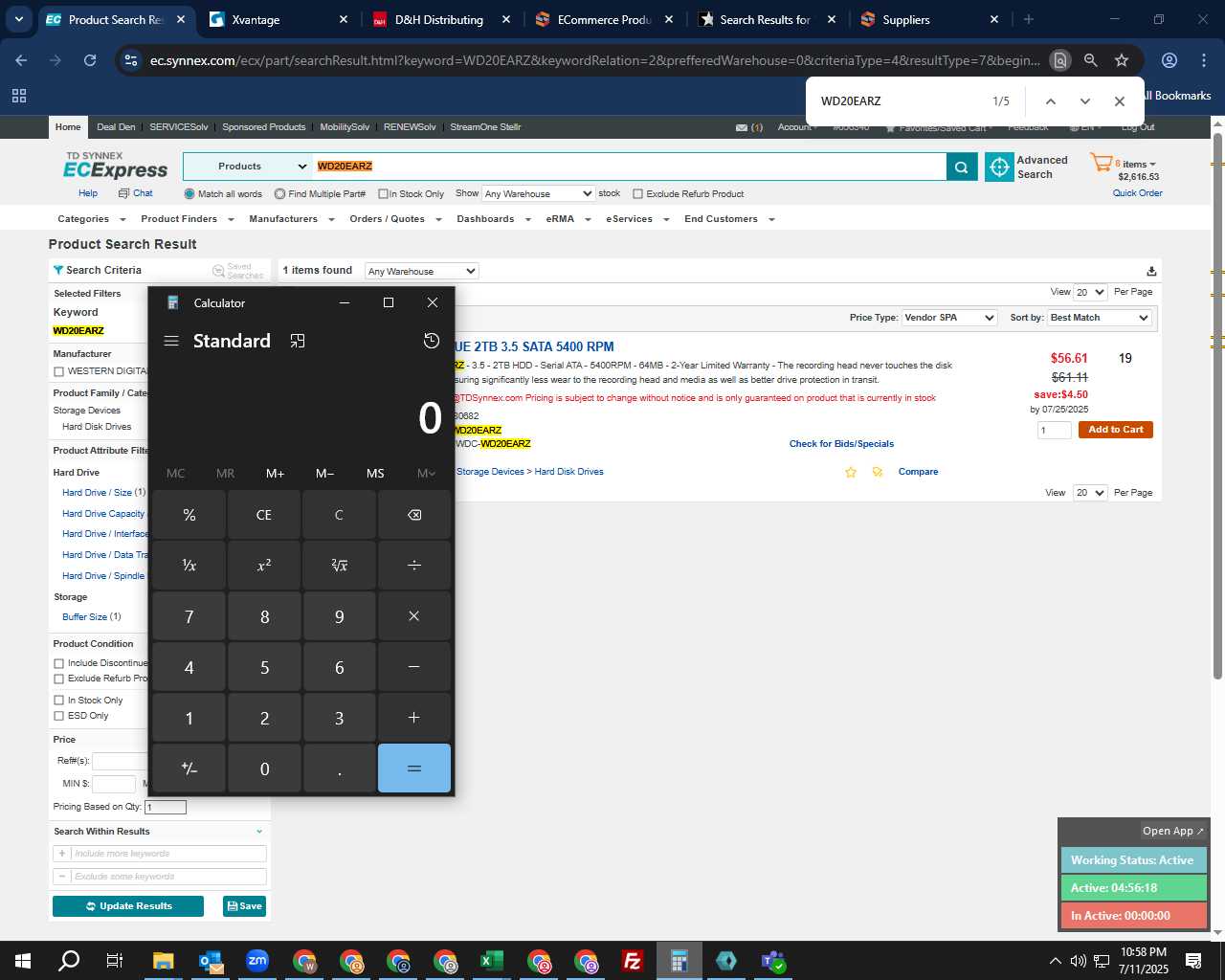Check In Stock Only near search bar
This screenshot has width=1225, height=980.
coord(383,194)
